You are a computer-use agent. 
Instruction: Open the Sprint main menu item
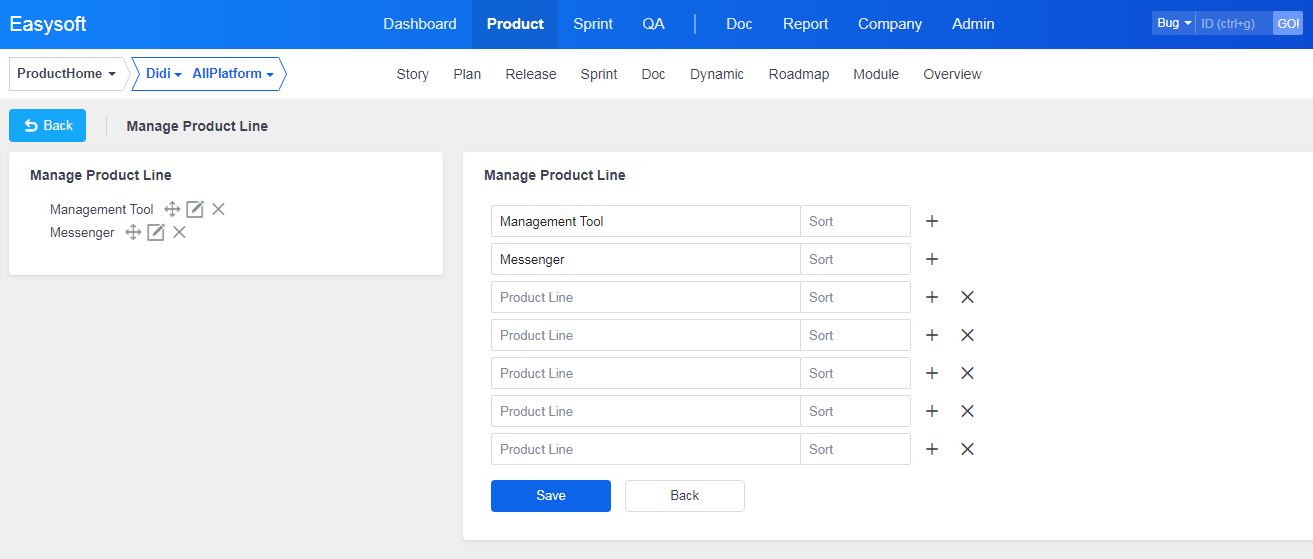(x=593, y=24)
